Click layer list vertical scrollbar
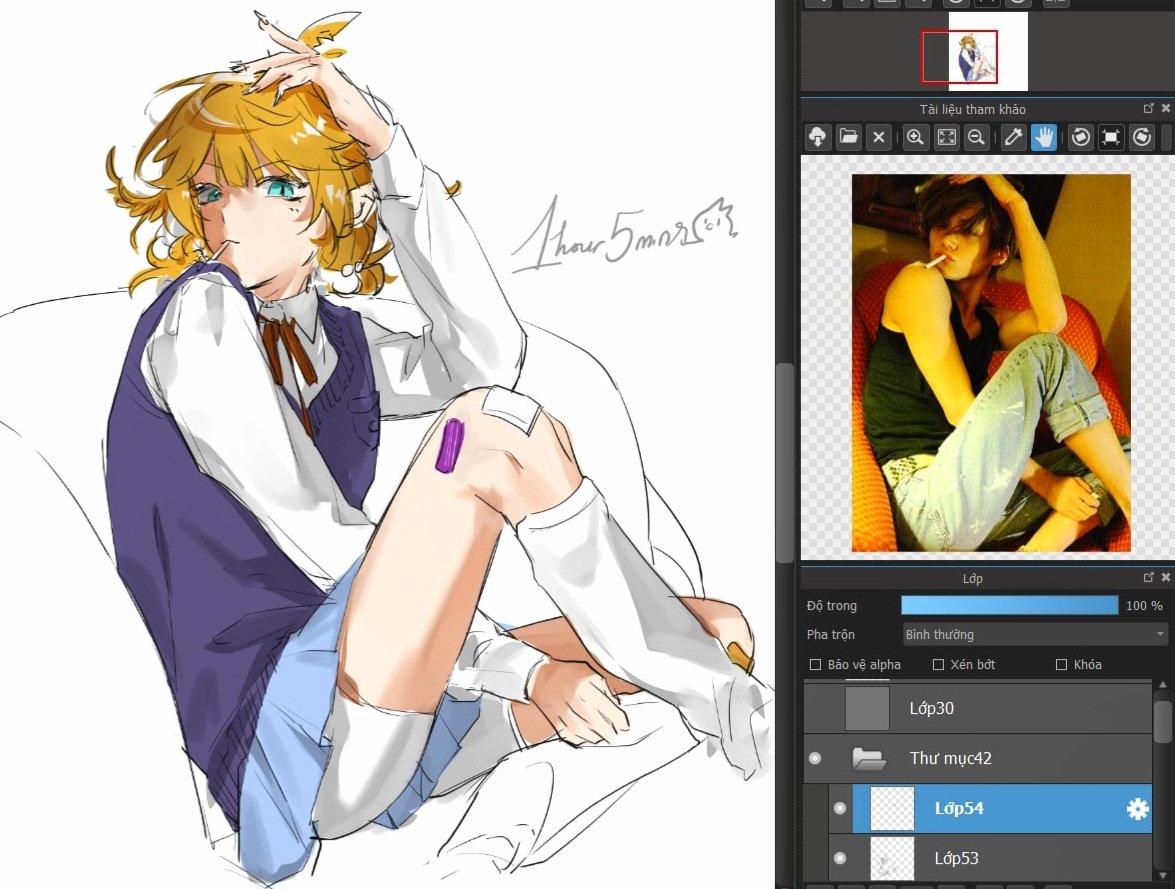This screenshot has width=1175, height=889. click(x=1162, y=780)
